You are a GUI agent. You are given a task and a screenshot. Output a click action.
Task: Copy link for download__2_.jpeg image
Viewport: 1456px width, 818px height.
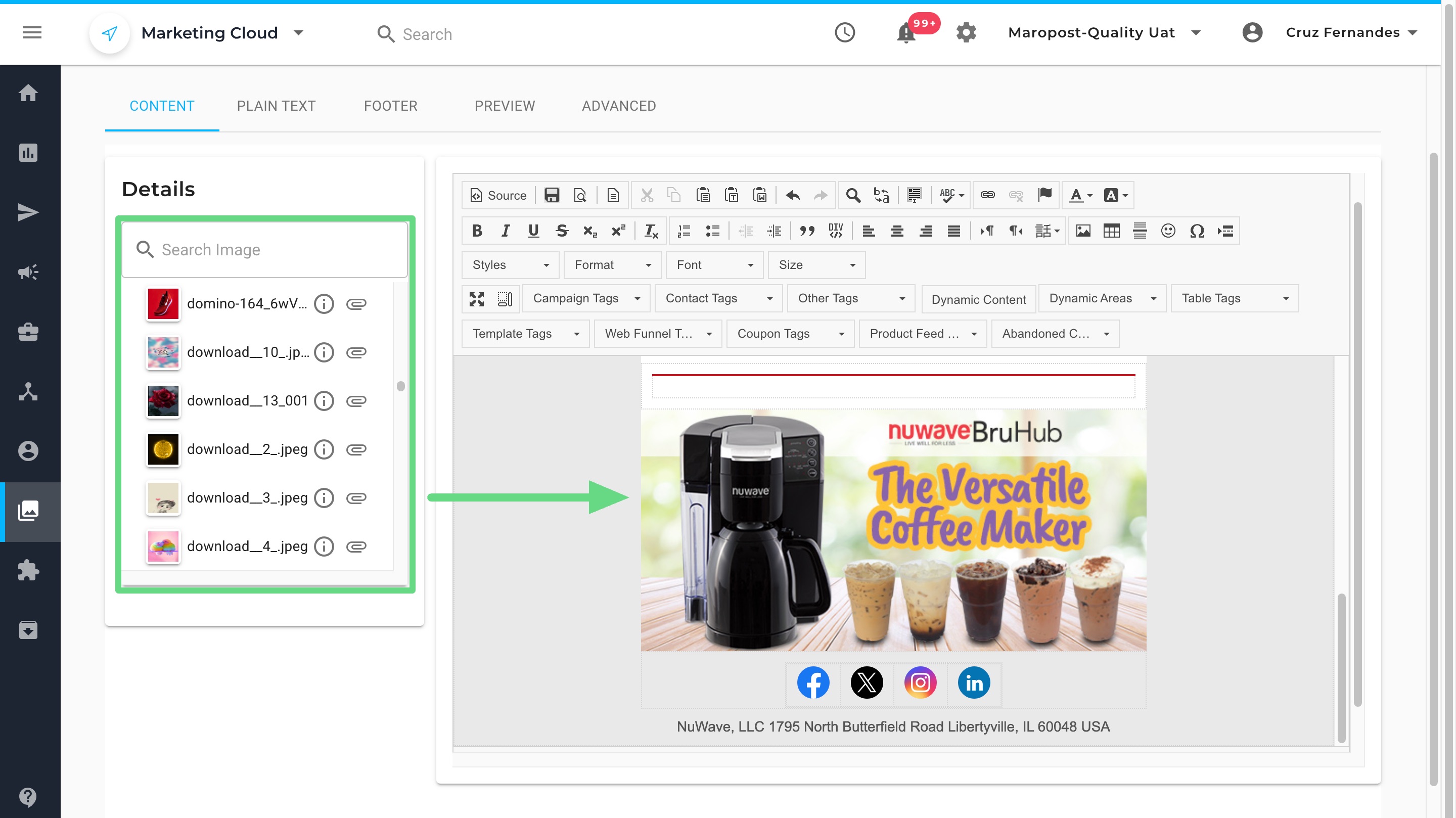coord(356,449)
